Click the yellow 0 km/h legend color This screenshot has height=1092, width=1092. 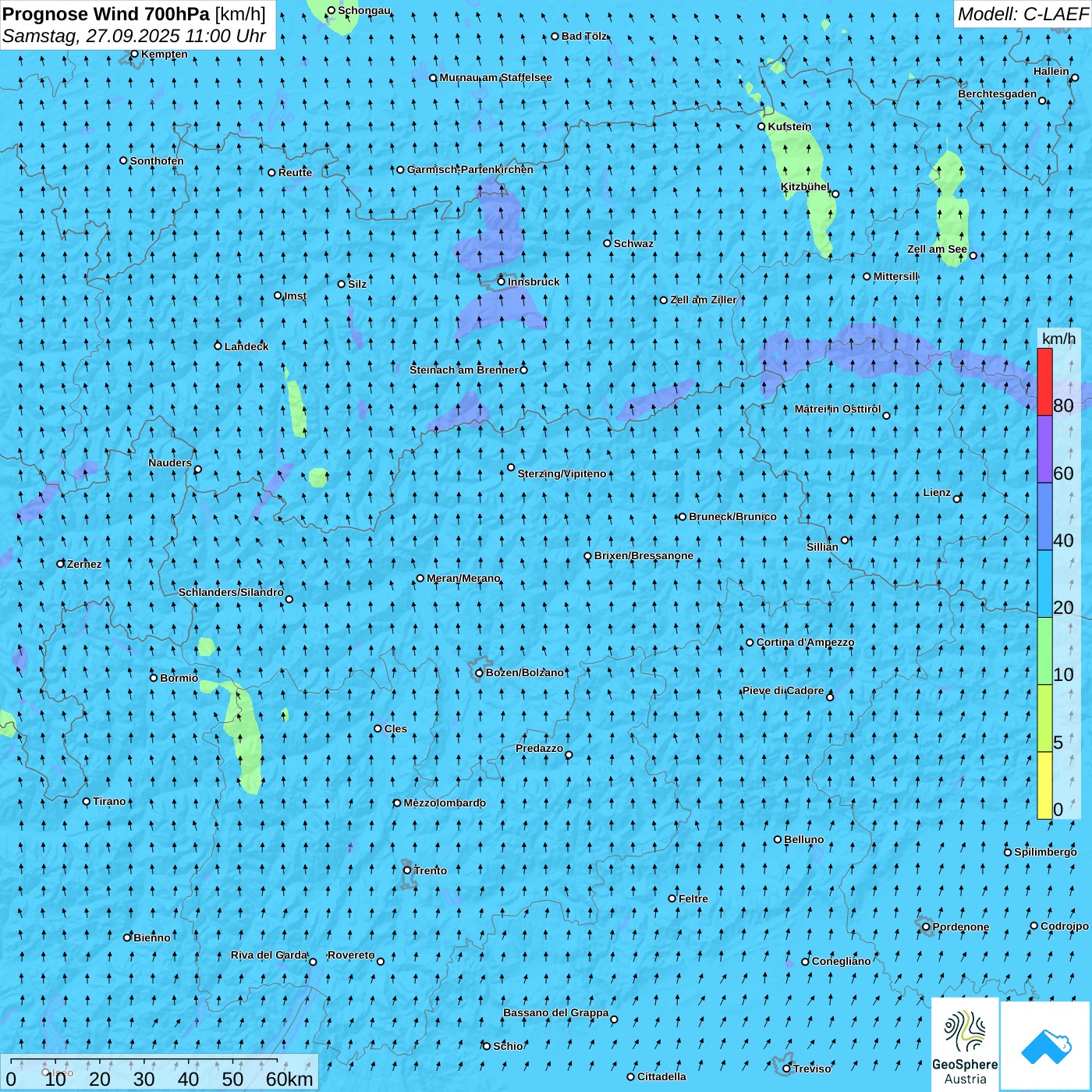click(1044, 785)
